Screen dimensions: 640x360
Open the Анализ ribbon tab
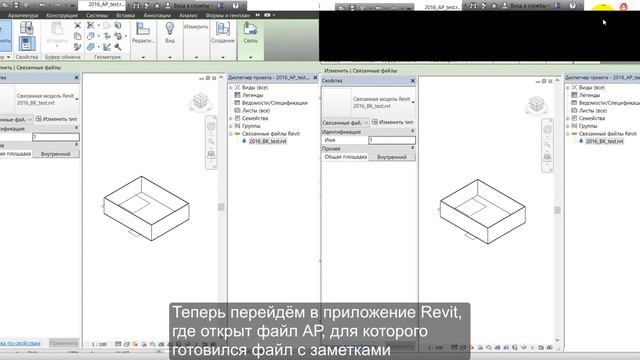pos(188,15)
